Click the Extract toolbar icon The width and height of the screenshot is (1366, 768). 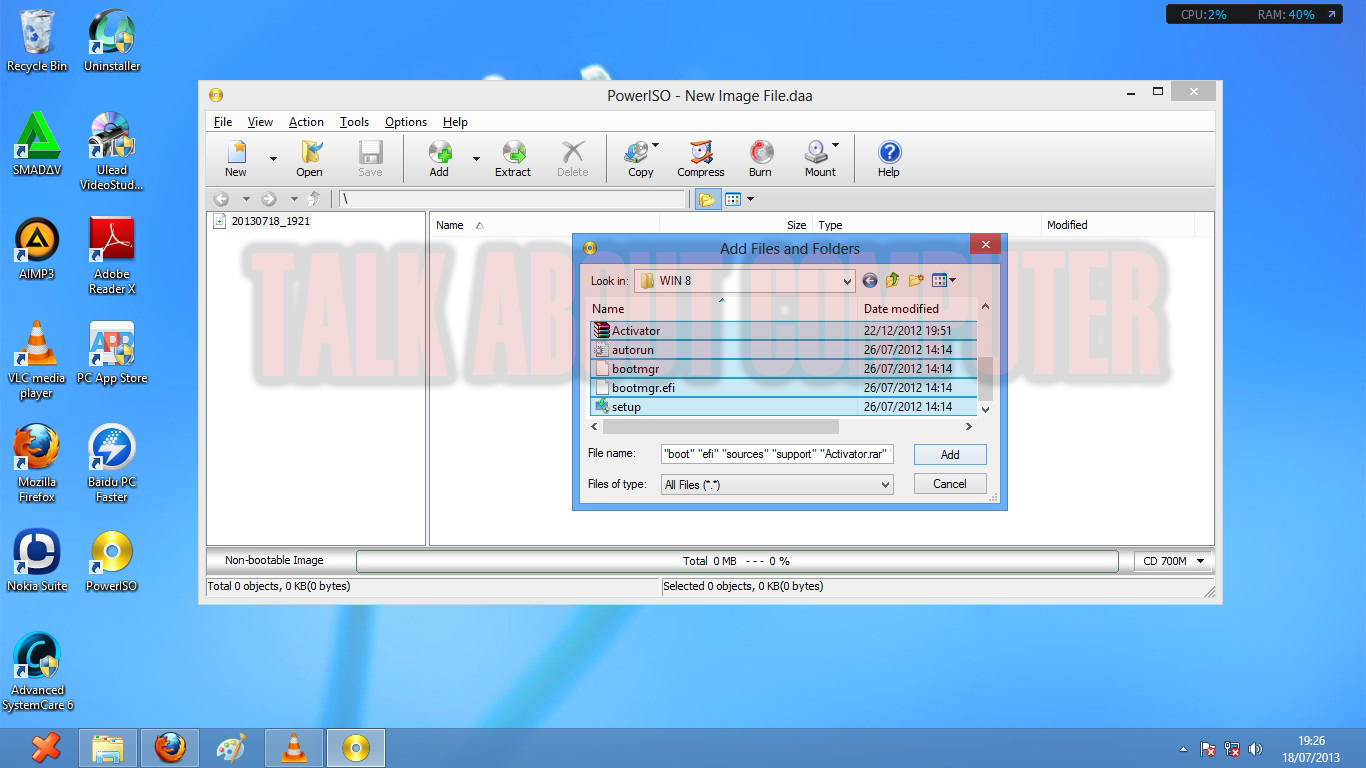pos(513,158)
